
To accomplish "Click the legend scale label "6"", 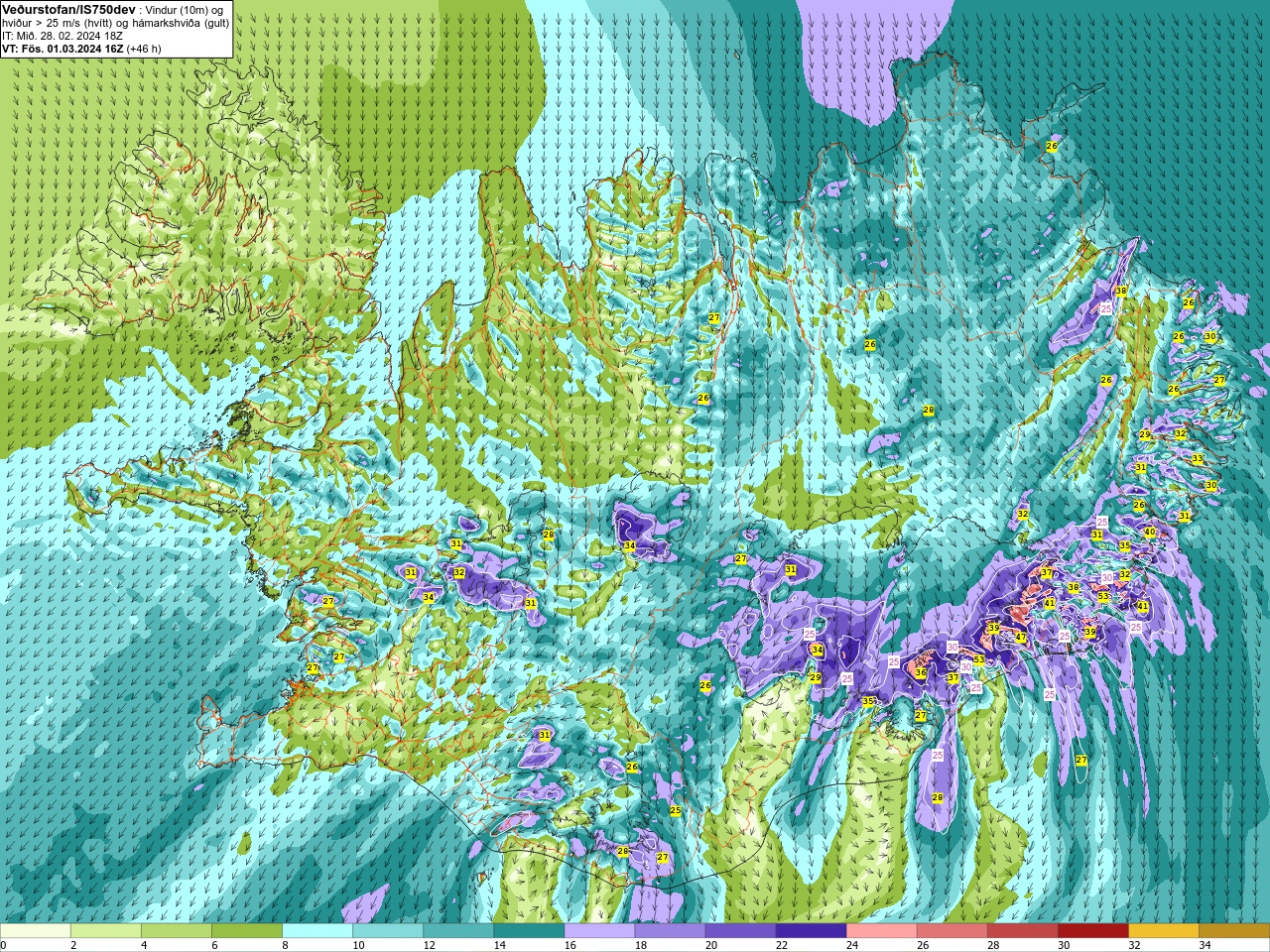I will tap(214, 946).
